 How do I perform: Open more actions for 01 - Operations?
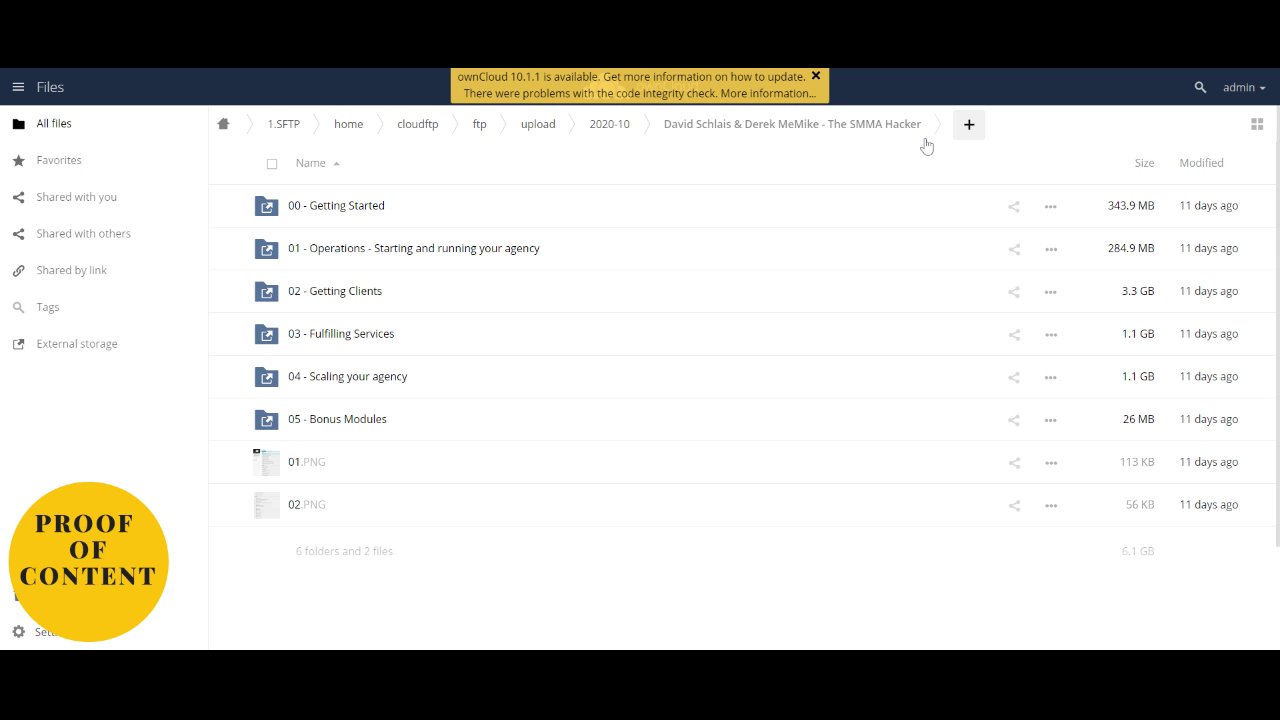tap(1051, 249)
